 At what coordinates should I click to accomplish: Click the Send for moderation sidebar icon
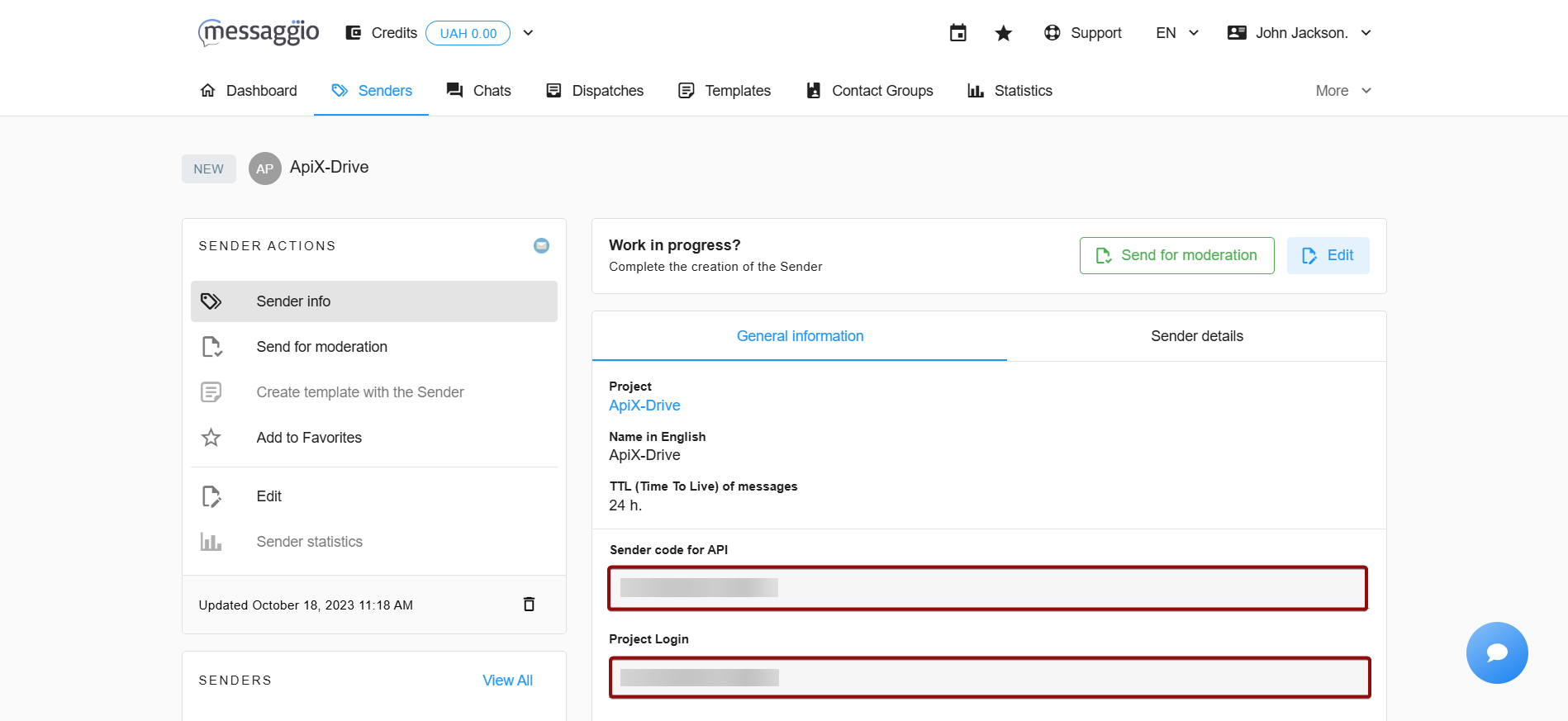pos(211,347)
